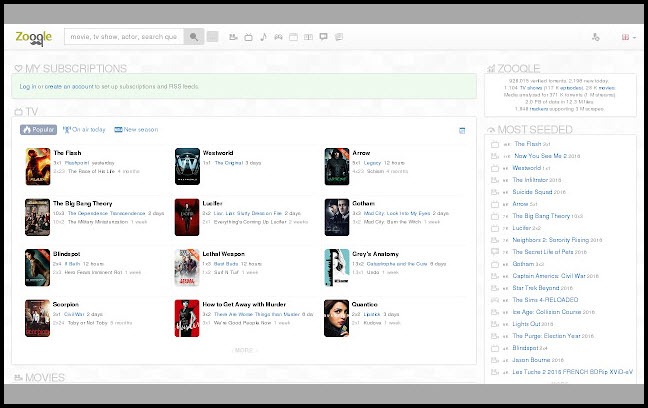Click the magnifier search button
Viewport: 648px width, 408px height.
194,37
